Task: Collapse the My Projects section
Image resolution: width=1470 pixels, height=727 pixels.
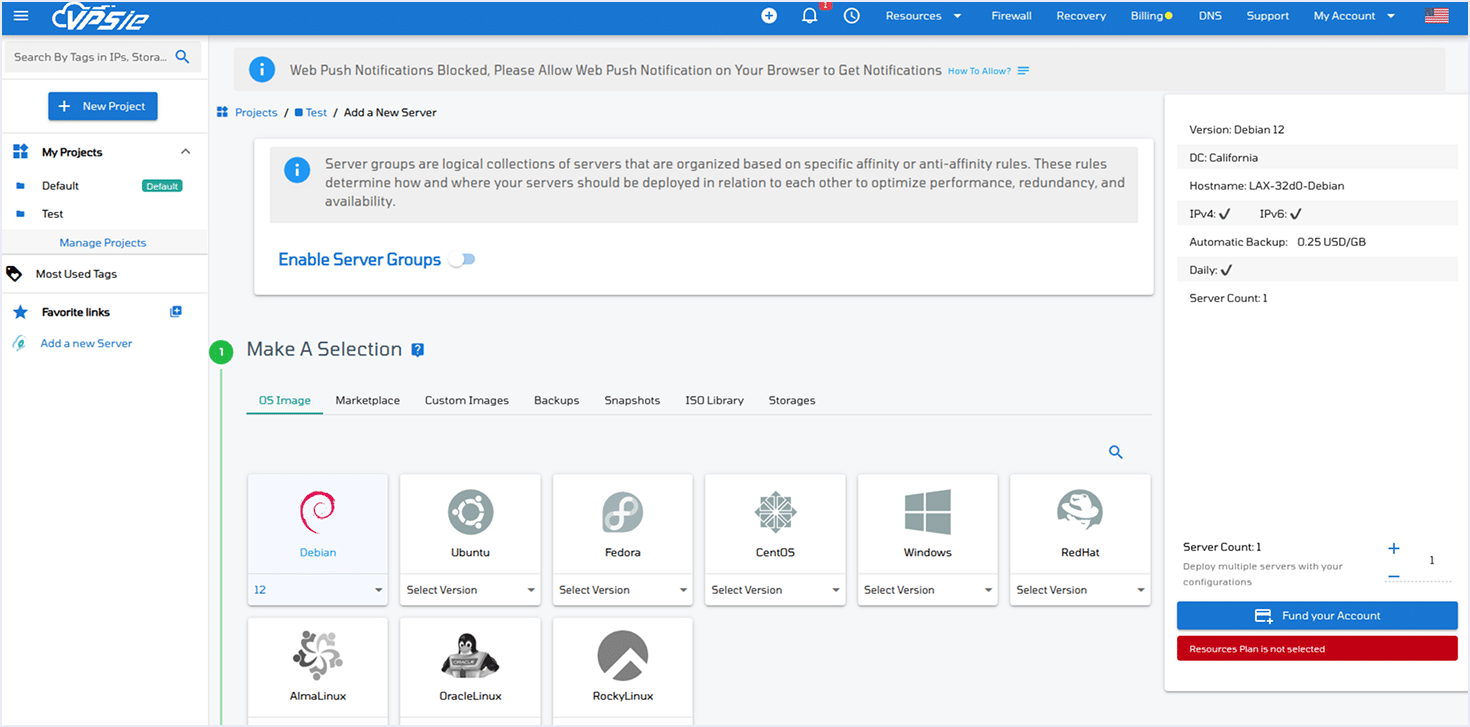Action: (185, 152)
